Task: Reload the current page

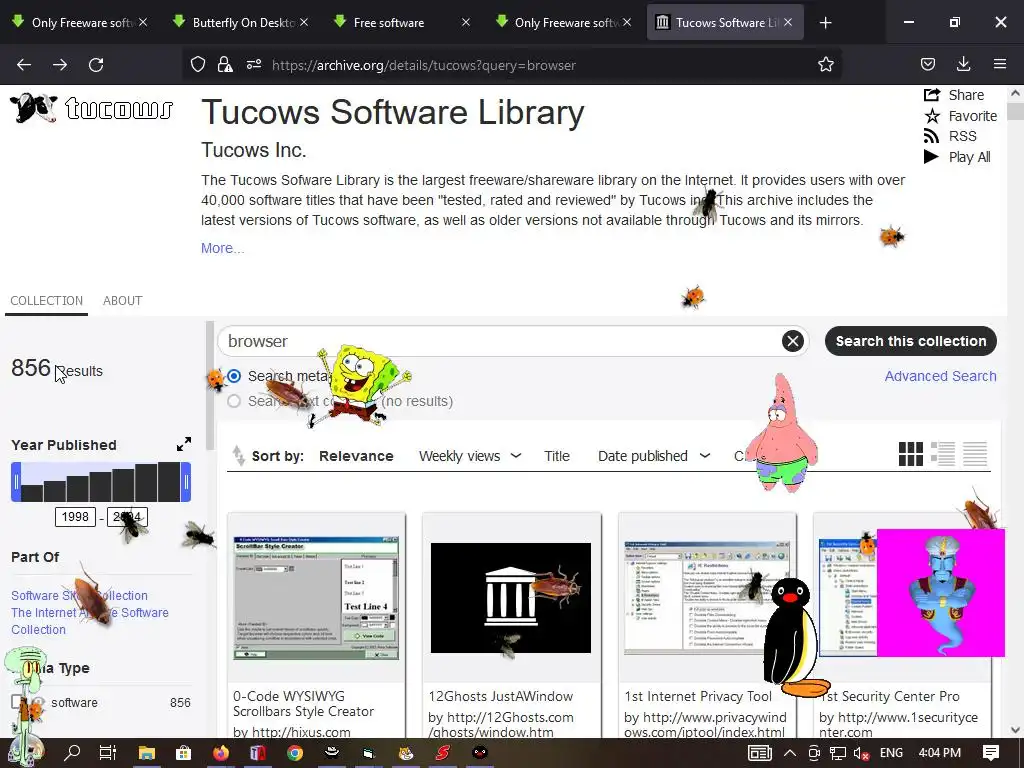Action: pyautogui.click(x=96, y=65)
